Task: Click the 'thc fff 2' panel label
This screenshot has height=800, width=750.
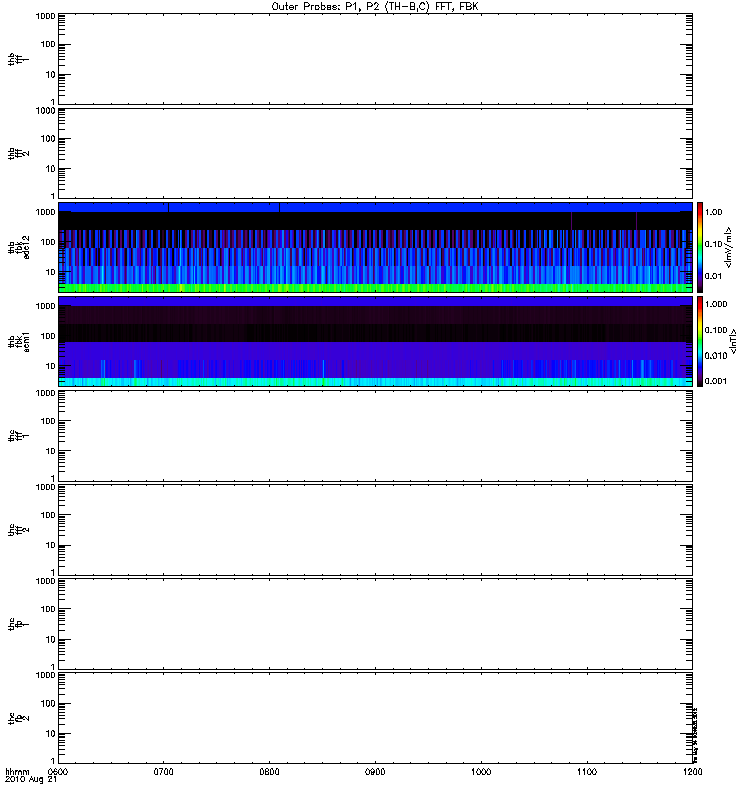Action: point(18,530)
